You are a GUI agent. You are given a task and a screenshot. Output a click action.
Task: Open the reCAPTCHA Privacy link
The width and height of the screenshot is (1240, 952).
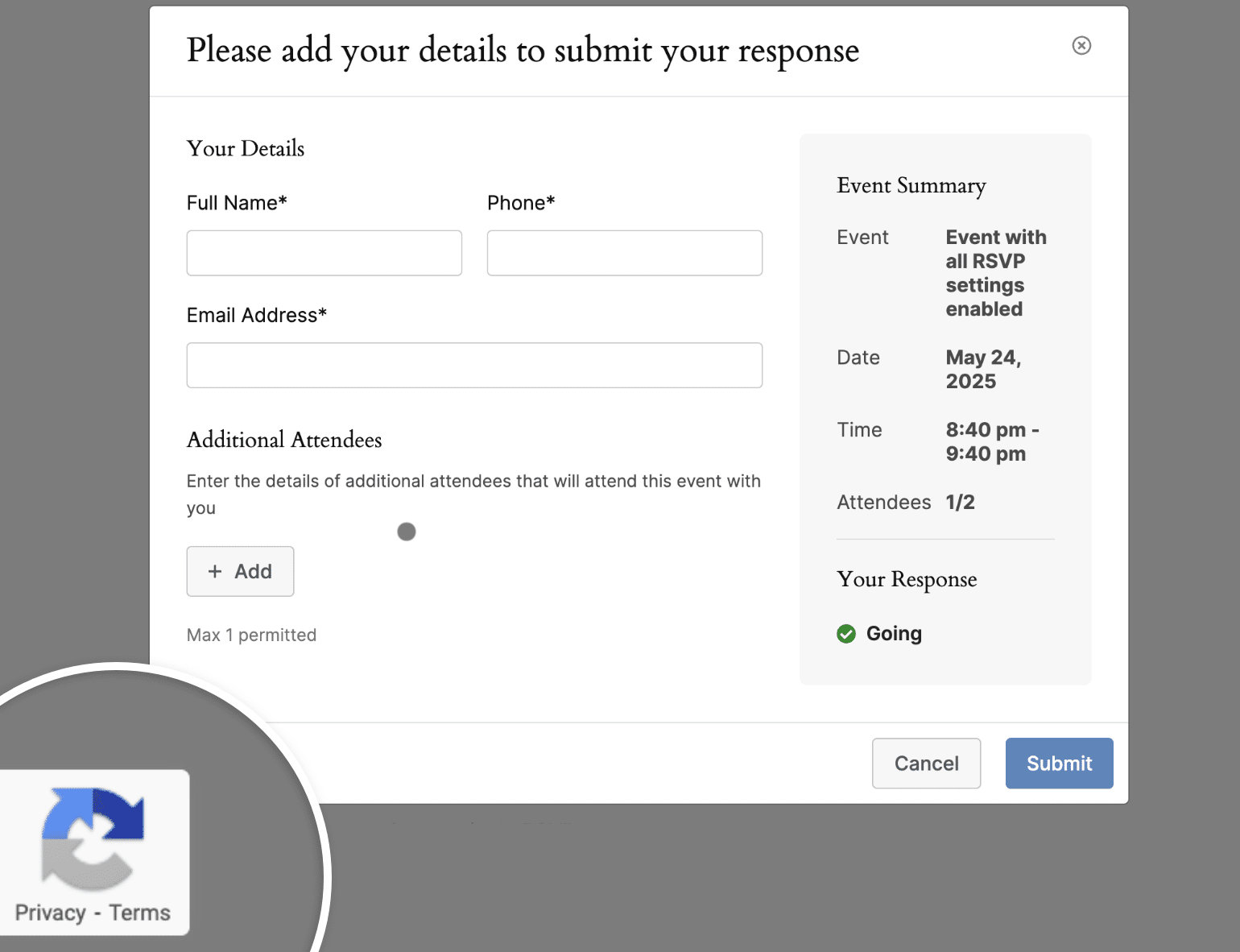[x=50, y=913]
